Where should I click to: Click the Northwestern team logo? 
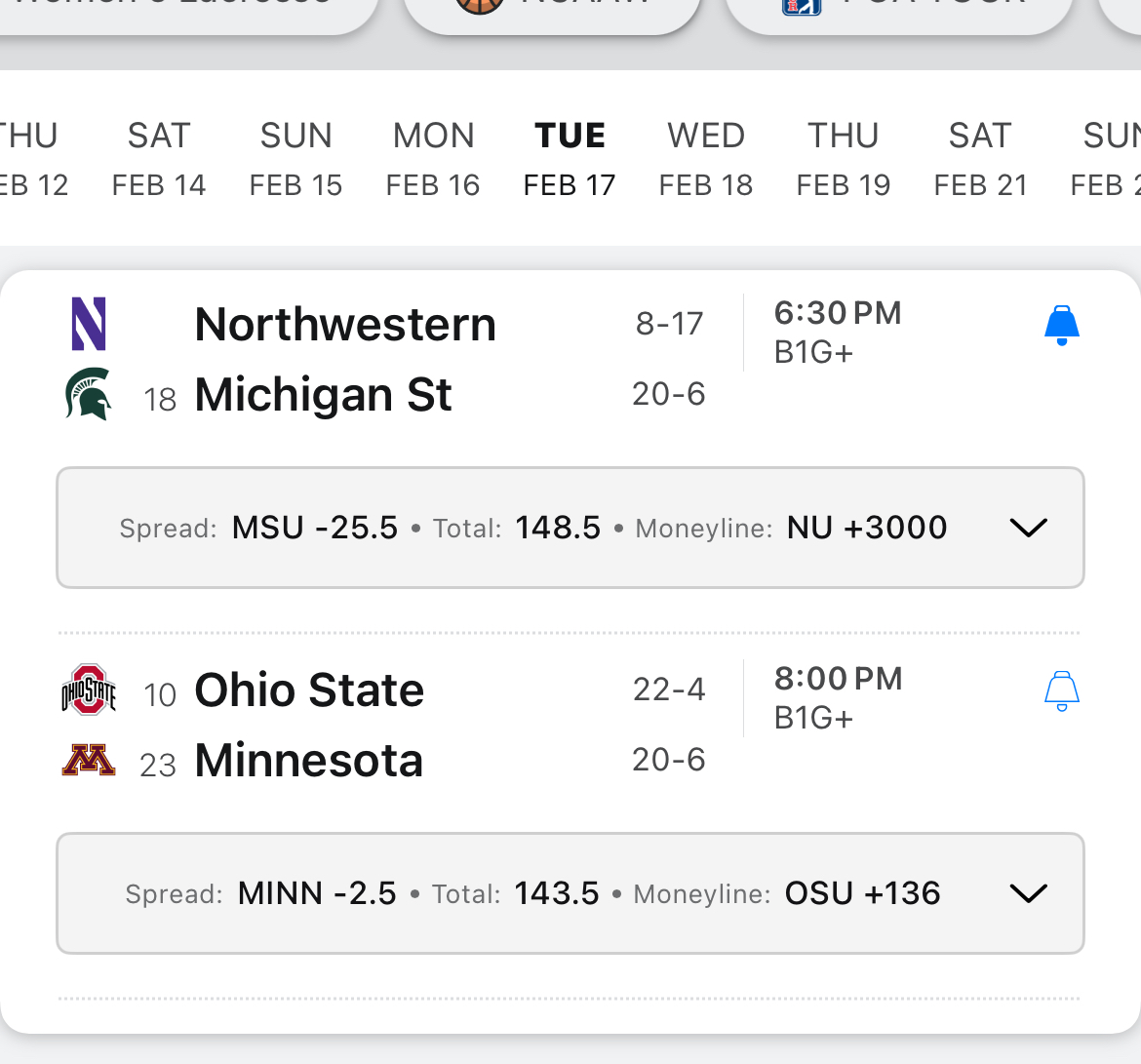89,325
